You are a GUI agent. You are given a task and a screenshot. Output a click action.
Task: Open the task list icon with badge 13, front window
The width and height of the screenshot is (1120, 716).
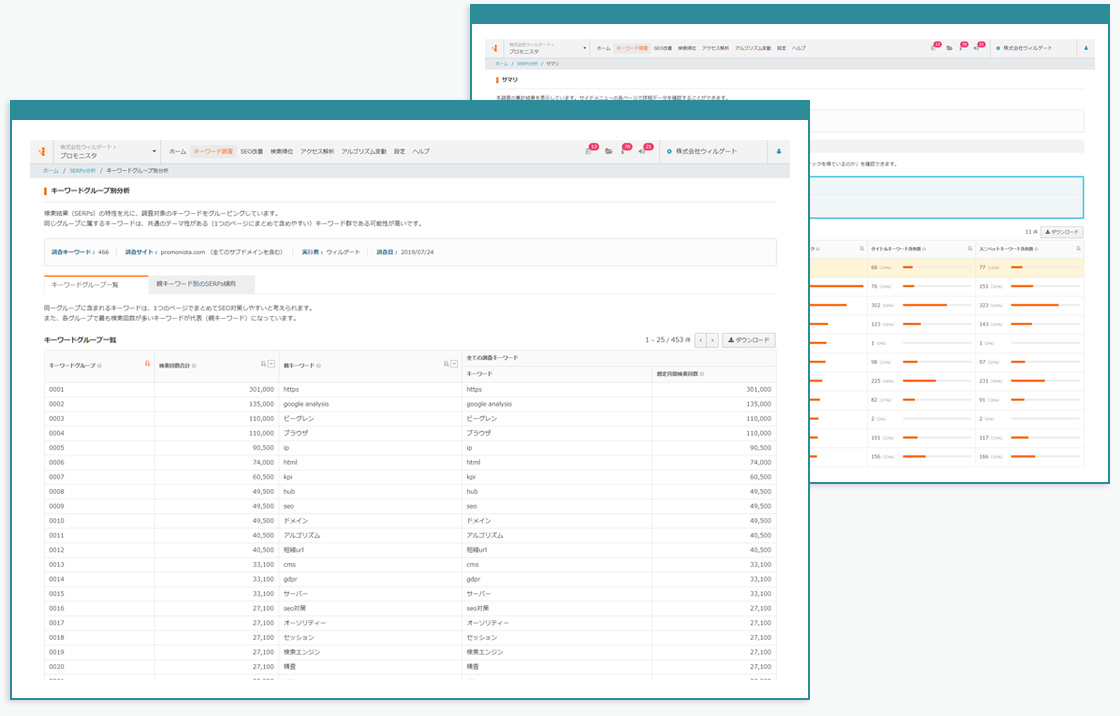590,150
